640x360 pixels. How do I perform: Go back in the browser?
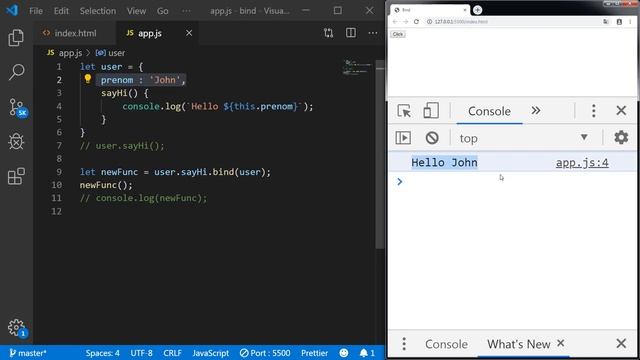[395, 22]
